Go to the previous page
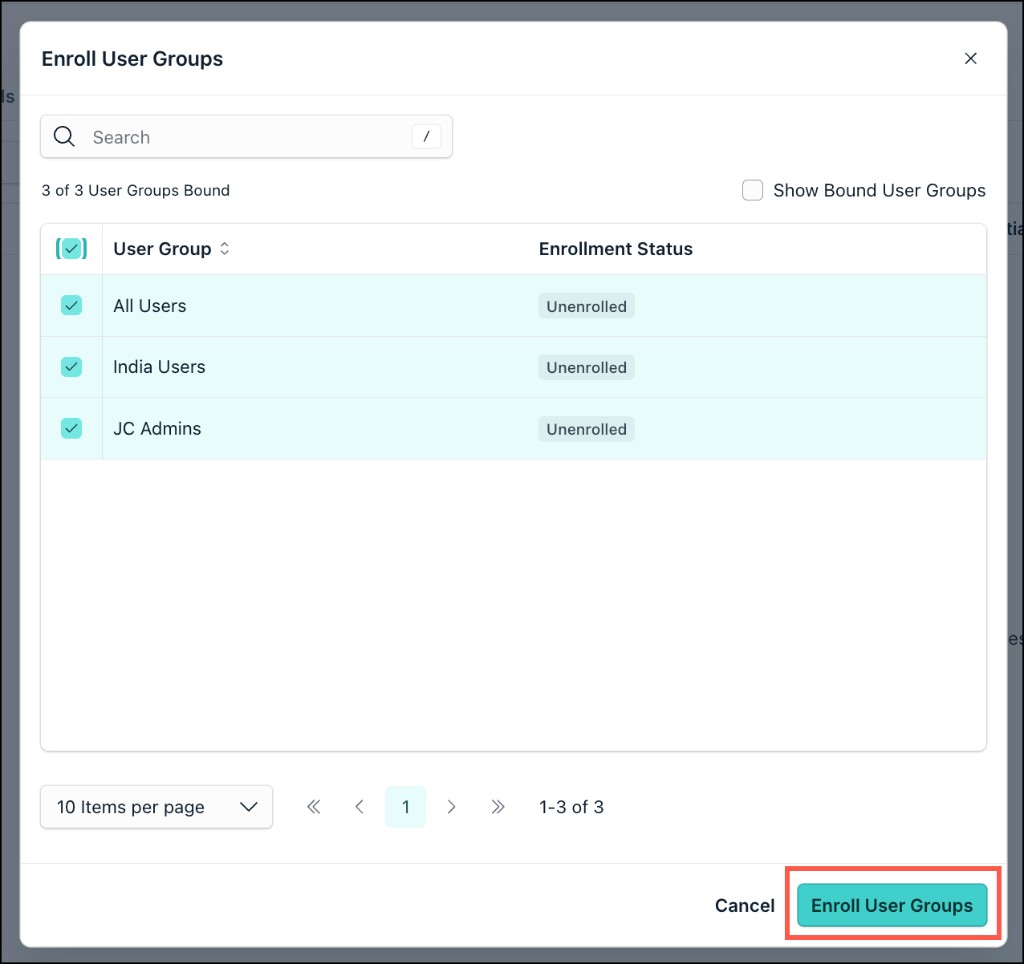 [359, 807]
